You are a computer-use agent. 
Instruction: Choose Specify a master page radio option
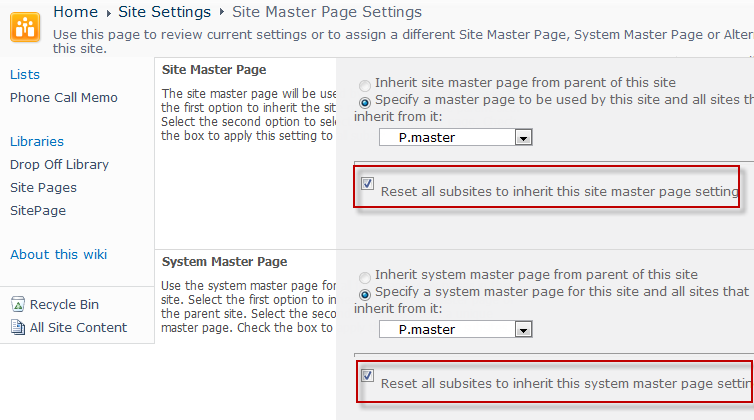click(364, 101)
